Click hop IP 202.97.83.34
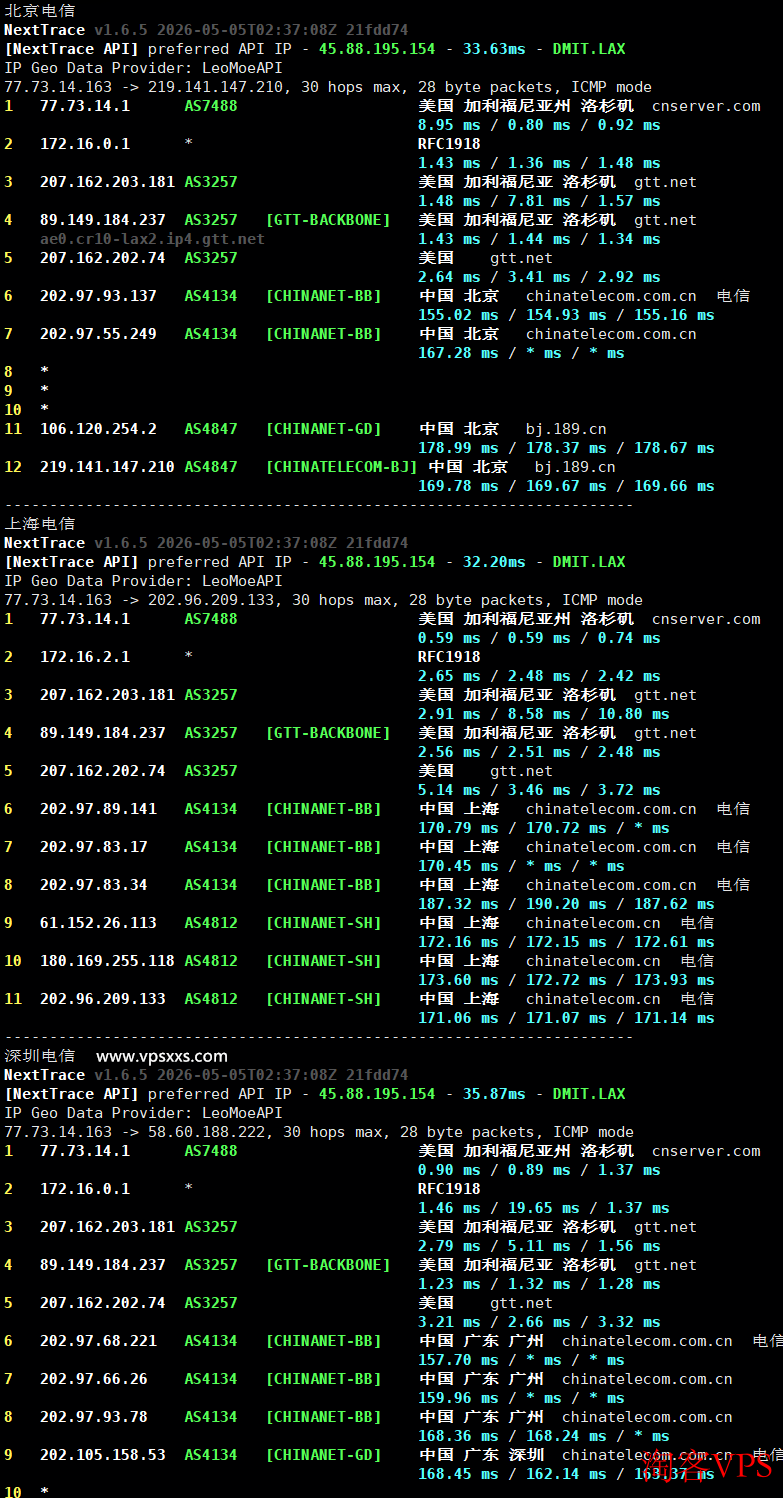Viewport: 783px width, 1498px height. 94,884
